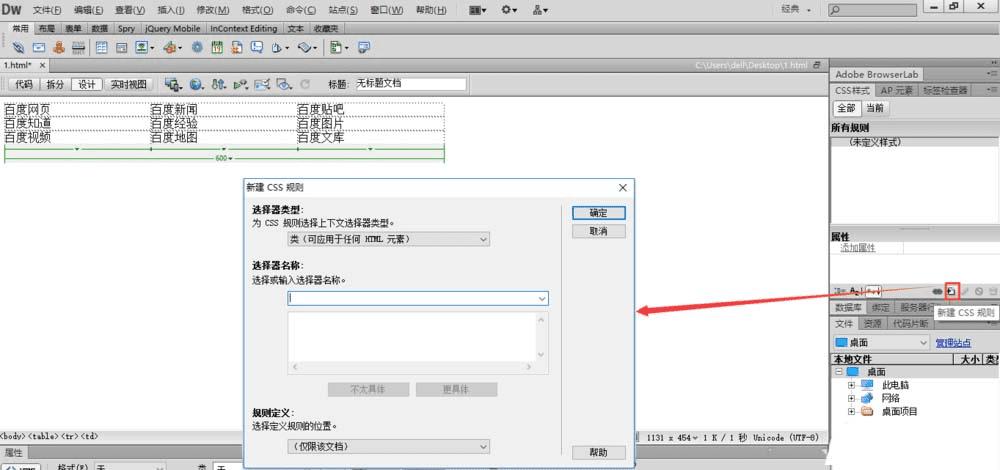1000x470 pixels.
Task: Click the Images insert icon
Action: coord(142,47)
